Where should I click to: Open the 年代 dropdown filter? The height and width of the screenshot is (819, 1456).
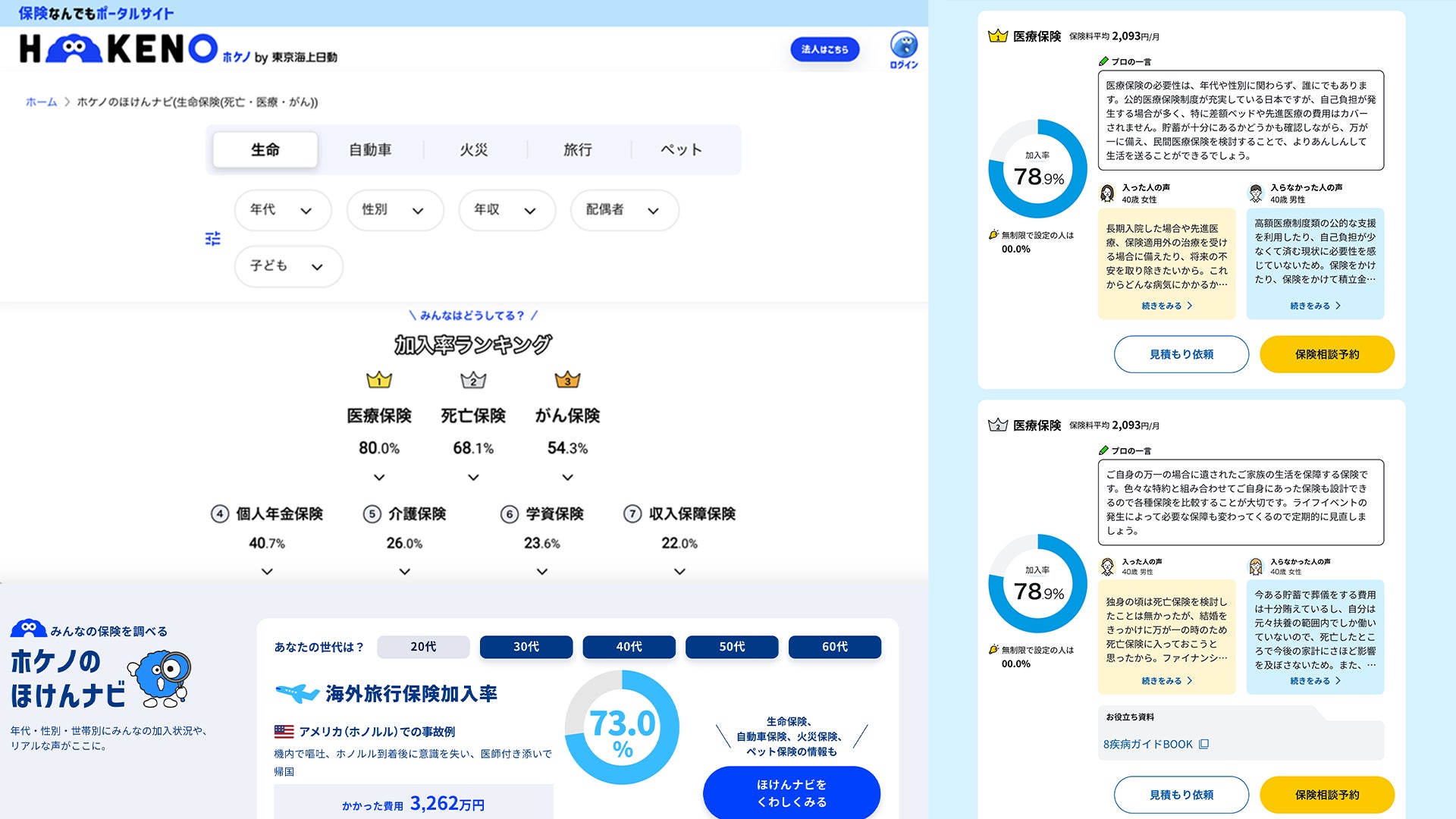(282, 210)
